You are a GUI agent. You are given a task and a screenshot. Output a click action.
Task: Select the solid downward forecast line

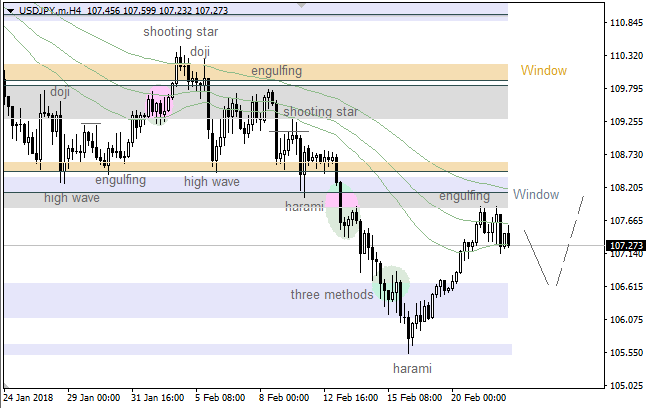[x=537, y=258]
